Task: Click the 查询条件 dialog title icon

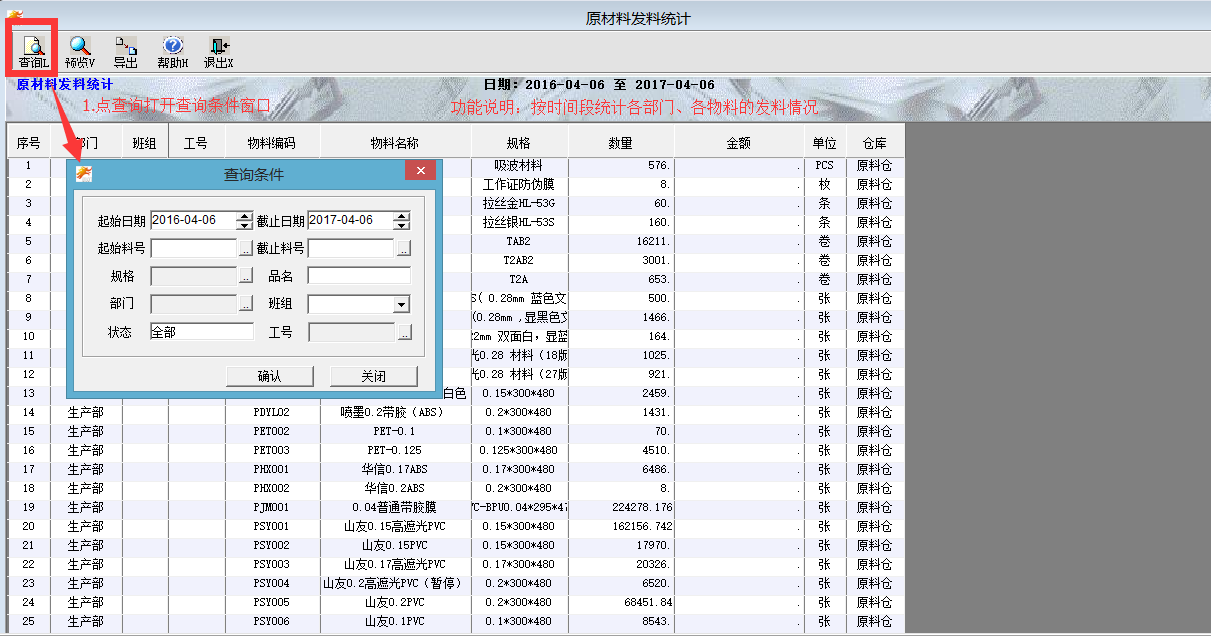Action: click(x=84, y=174)
